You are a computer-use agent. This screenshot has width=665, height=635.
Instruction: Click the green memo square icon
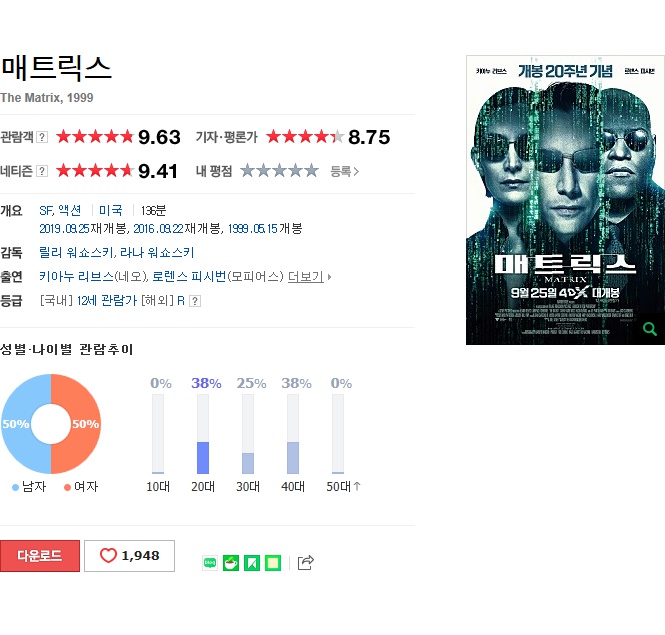(x=273, y=563)
